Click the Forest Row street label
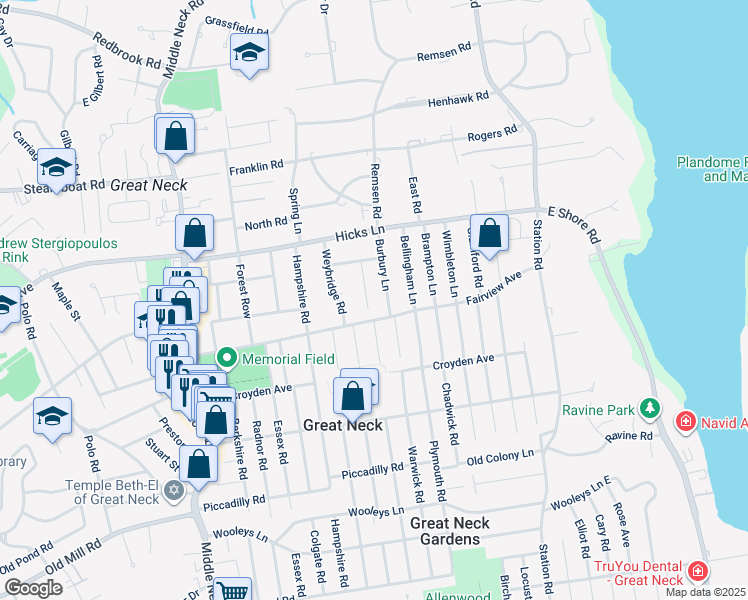 243,291
